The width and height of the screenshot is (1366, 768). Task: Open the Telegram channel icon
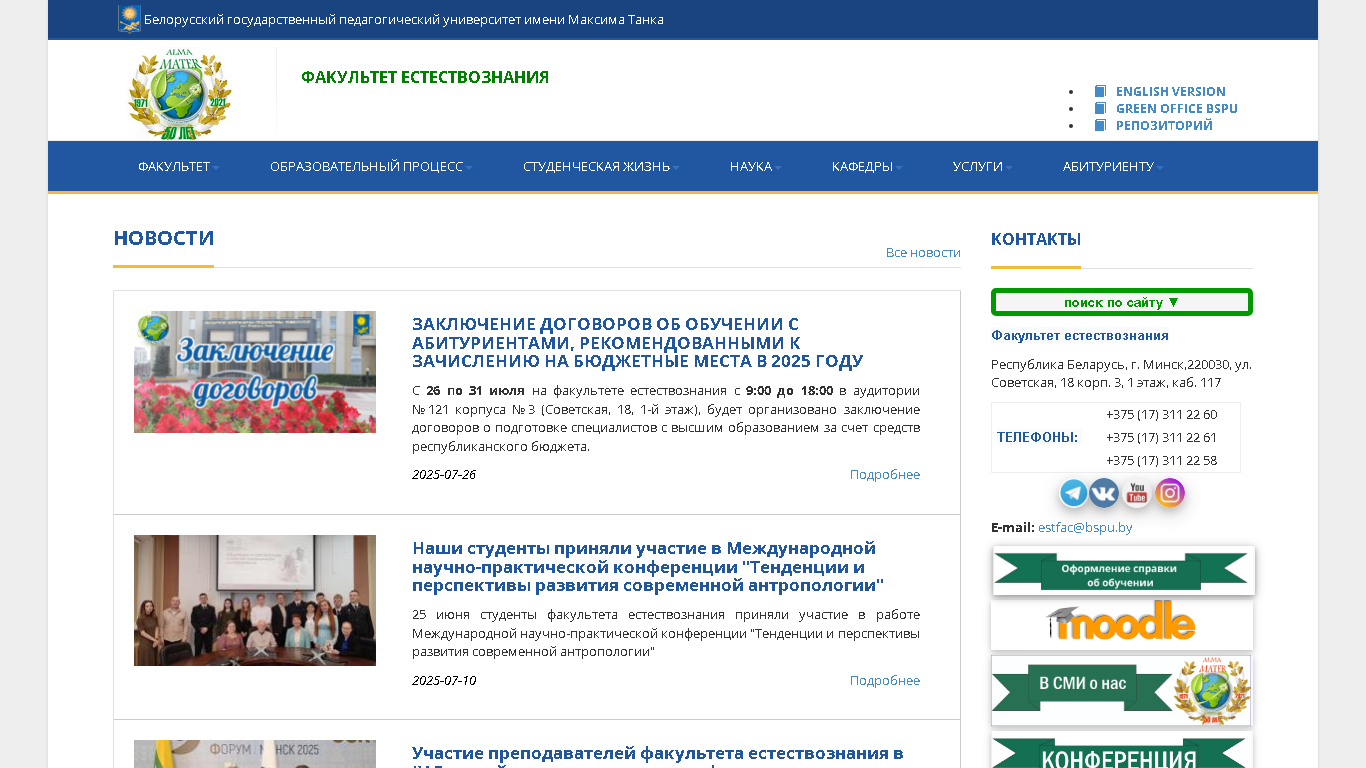coord(1074,493)
